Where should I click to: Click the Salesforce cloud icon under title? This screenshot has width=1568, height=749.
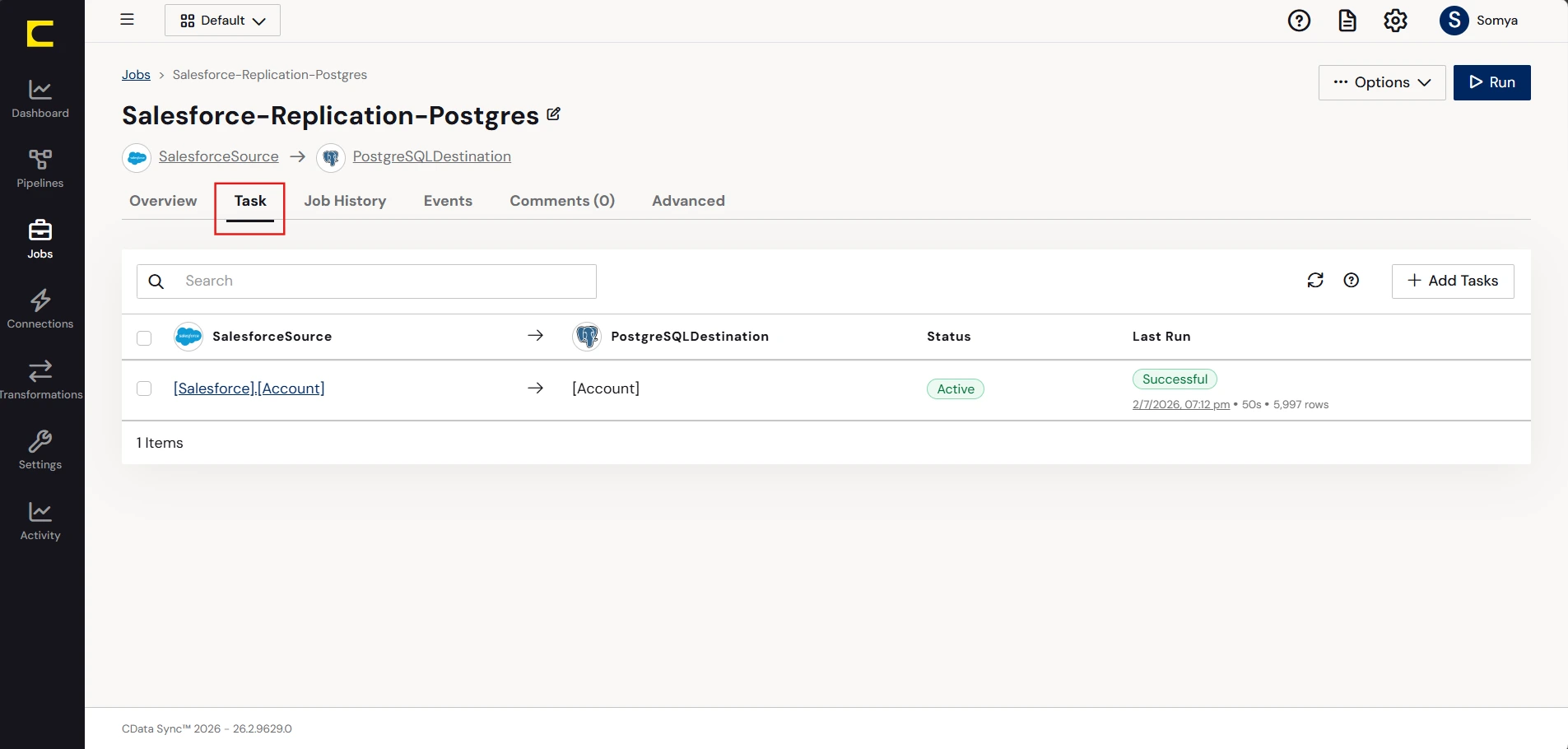pos(137,157)
